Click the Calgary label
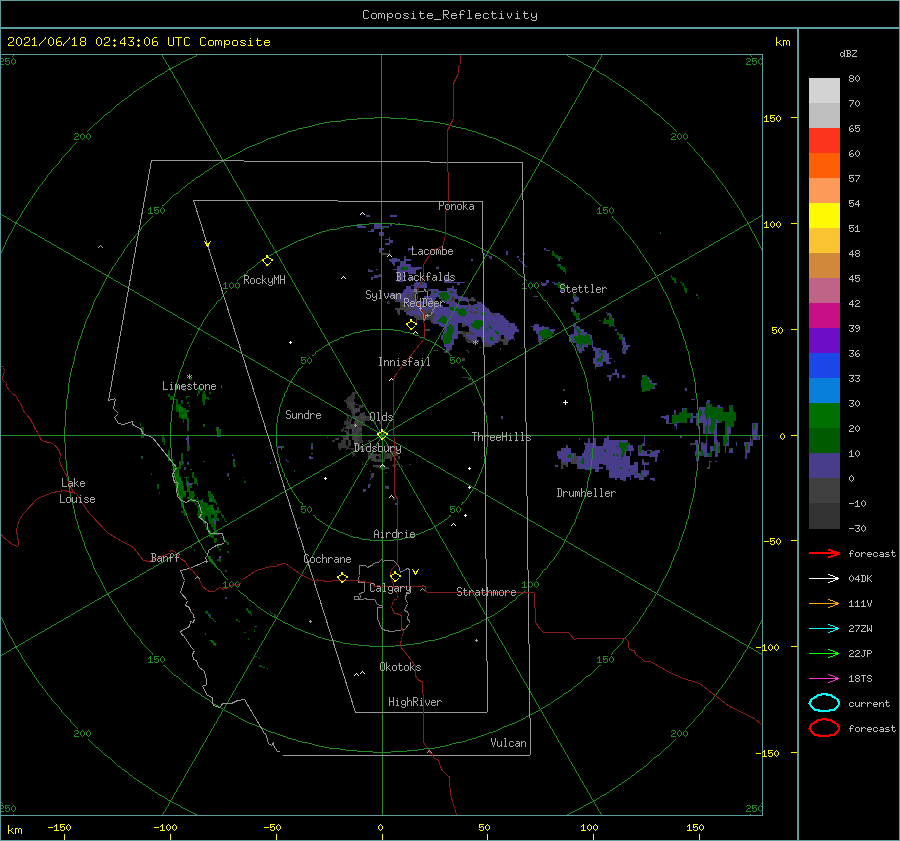900x841 pixels. pos(390,588)
